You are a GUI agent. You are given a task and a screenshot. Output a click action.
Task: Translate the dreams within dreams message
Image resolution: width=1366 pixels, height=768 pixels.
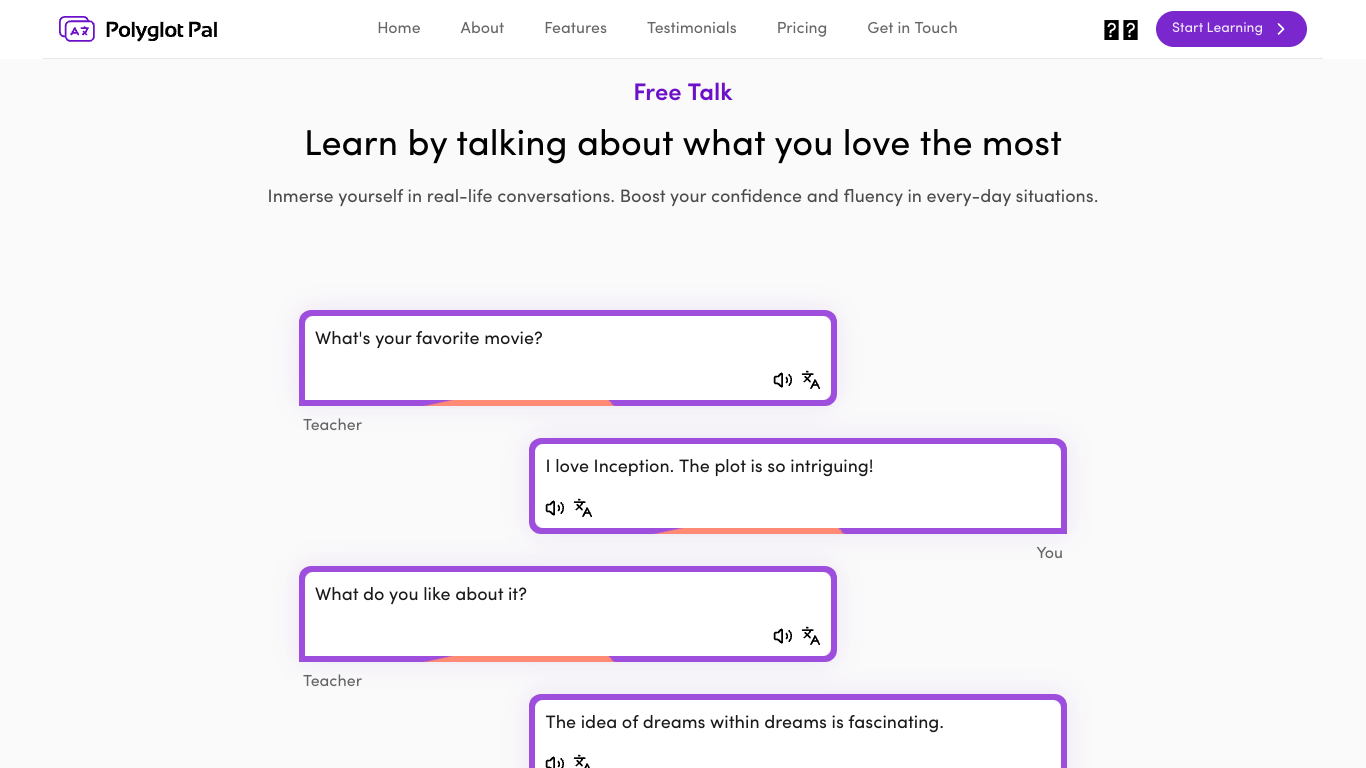tap(583, 762)
